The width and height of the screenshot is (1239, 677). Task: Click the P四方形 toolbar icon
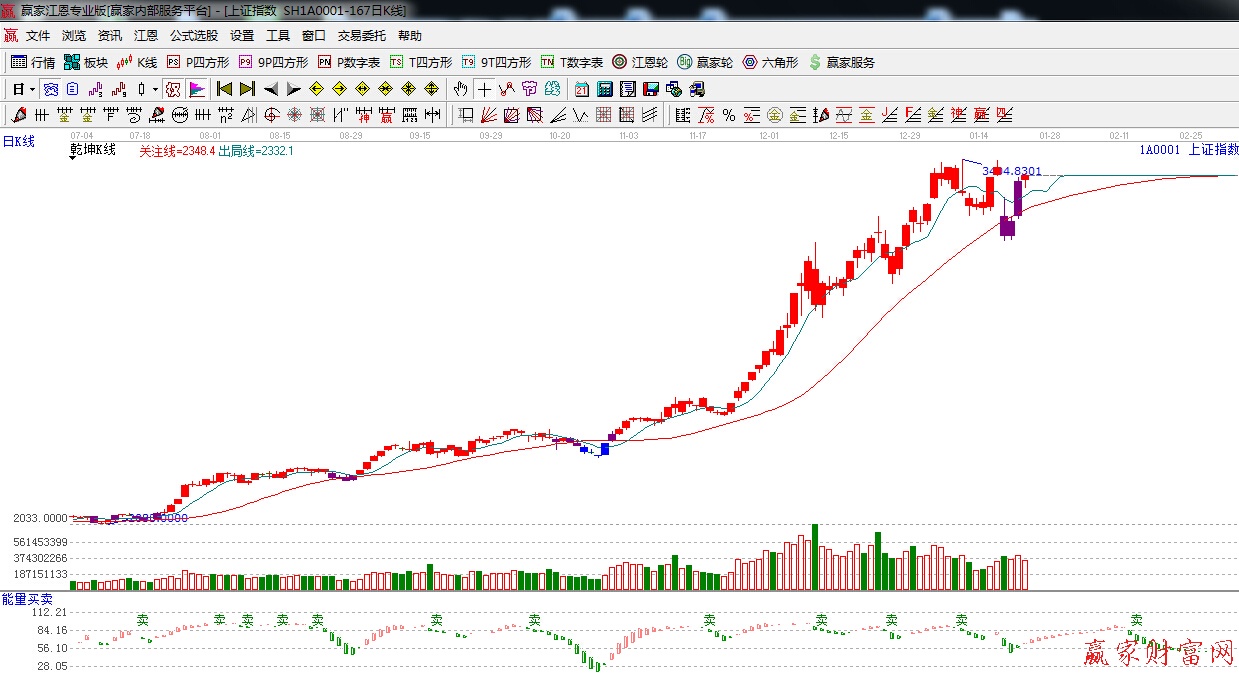(198, 62)
